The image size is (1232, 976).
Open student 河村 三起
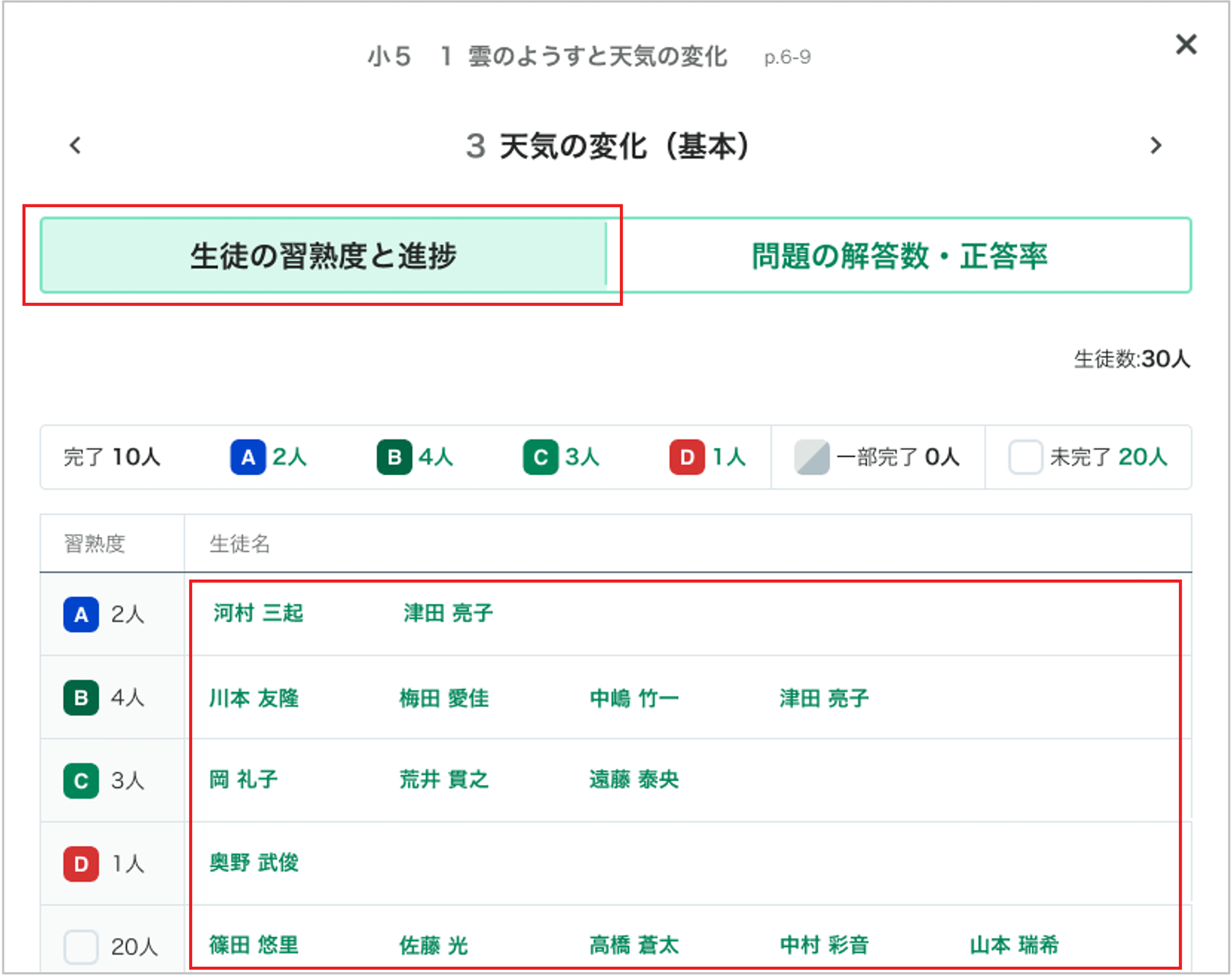(x=258, y=613)
